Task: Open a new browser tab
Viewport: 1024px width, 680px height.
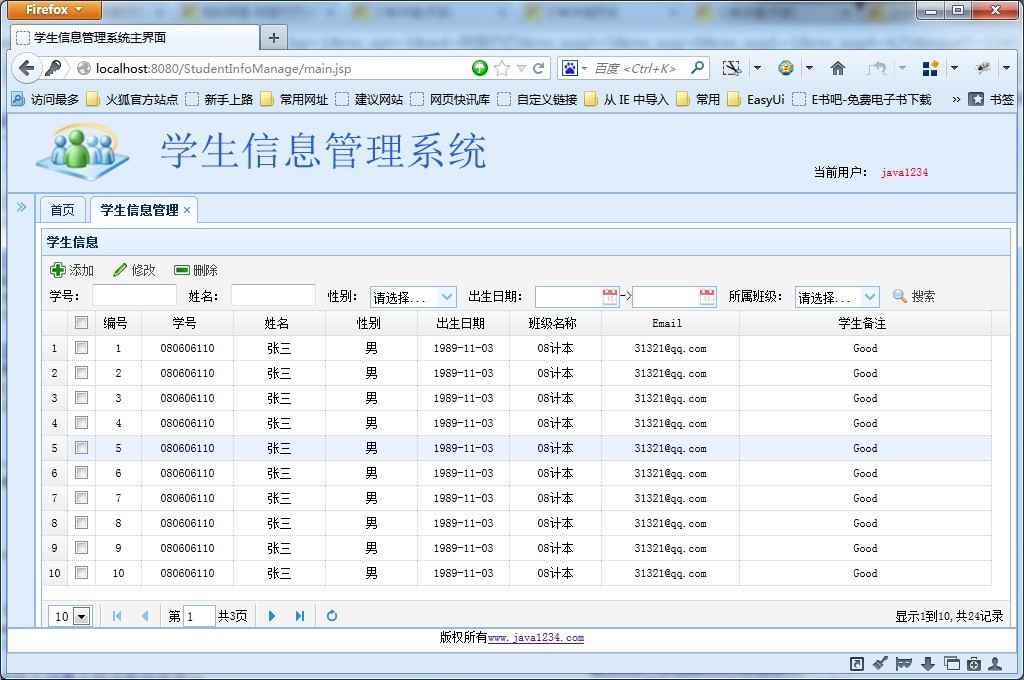Action: tap(274, 38)
